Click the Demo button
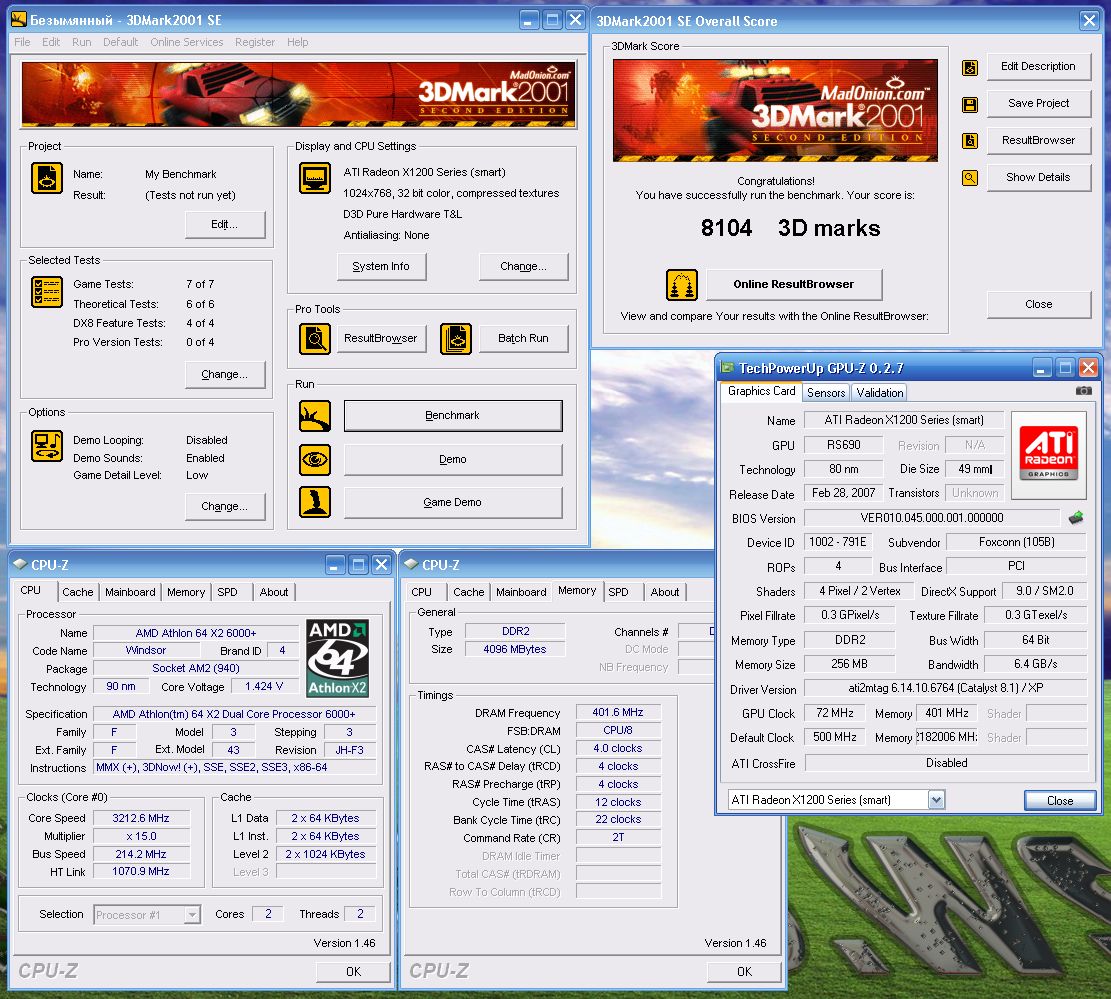 coord(453,460)
